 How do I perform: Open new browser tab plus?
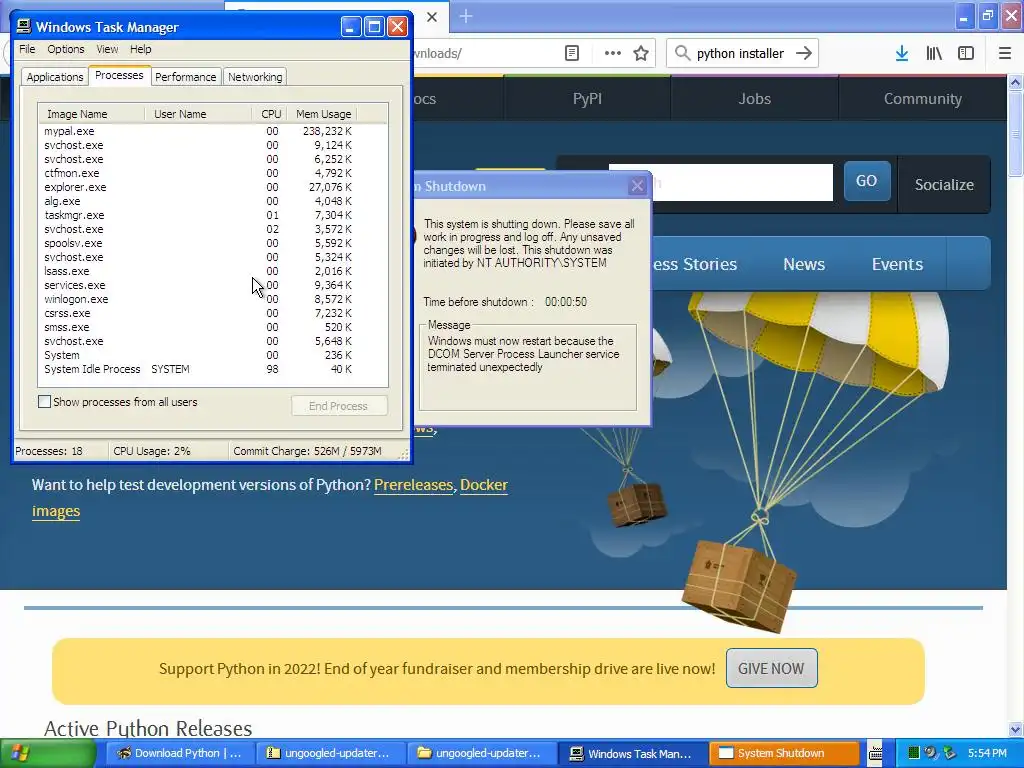(466, 16)
